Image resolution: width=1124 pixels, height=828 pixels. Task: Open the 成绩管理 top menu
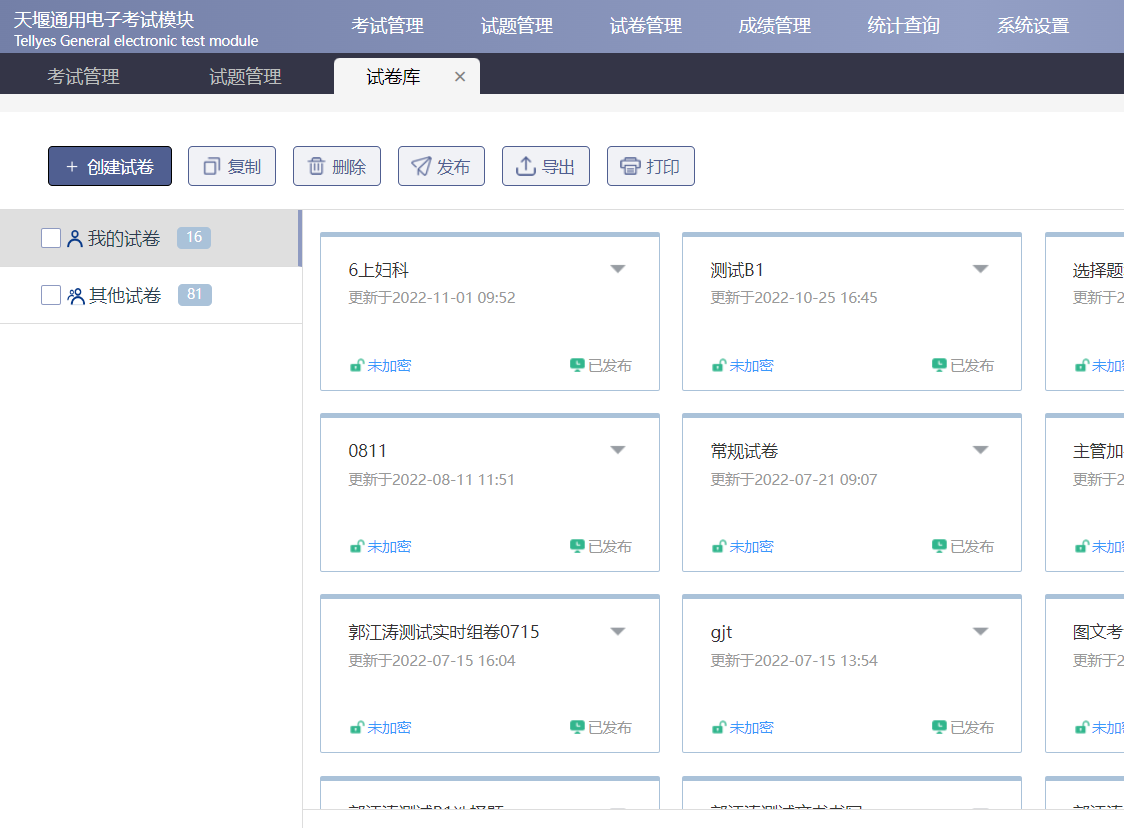tap(774, 26)
